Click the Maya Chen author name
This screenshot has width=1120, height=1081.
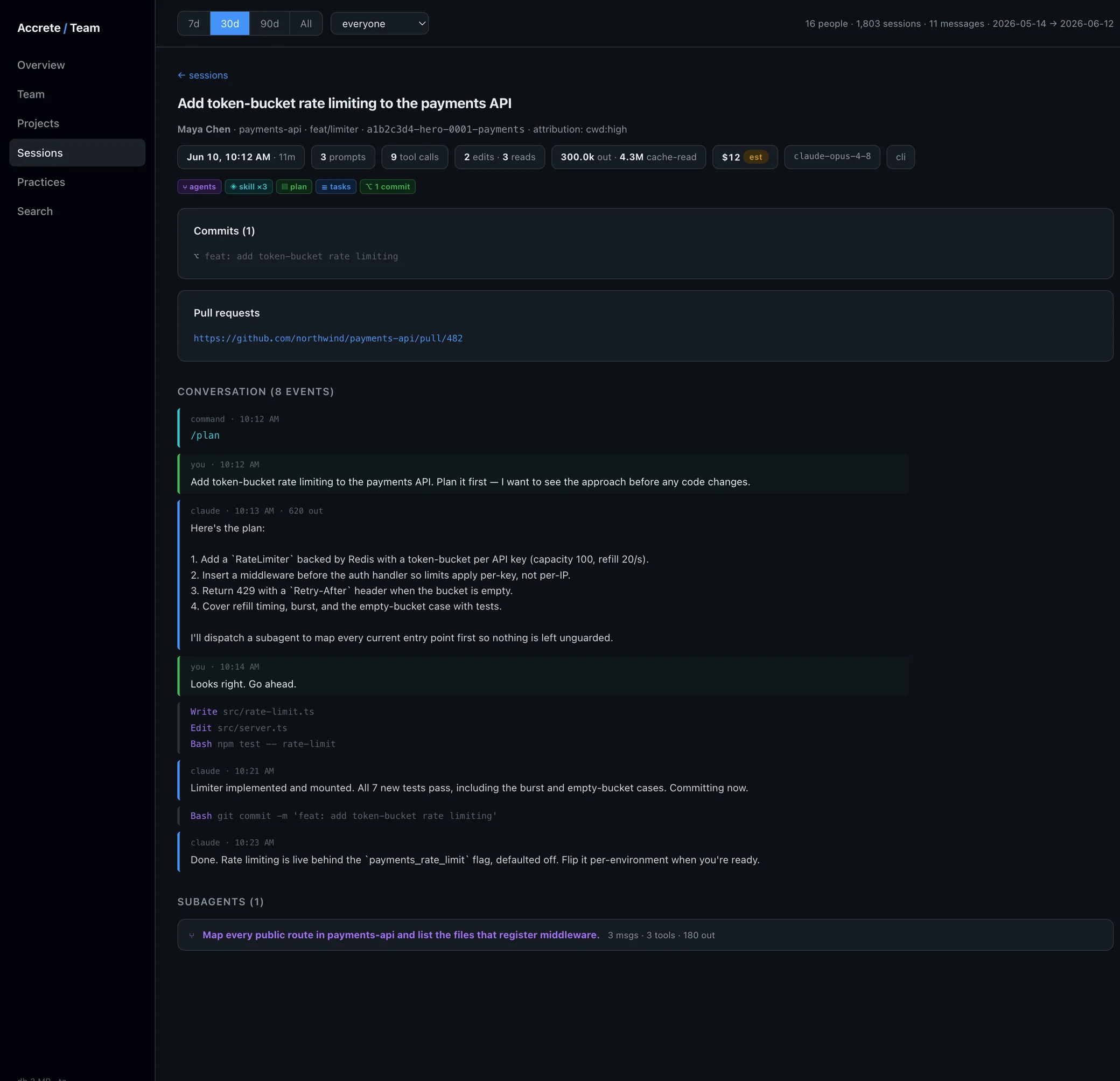(204, 129)
